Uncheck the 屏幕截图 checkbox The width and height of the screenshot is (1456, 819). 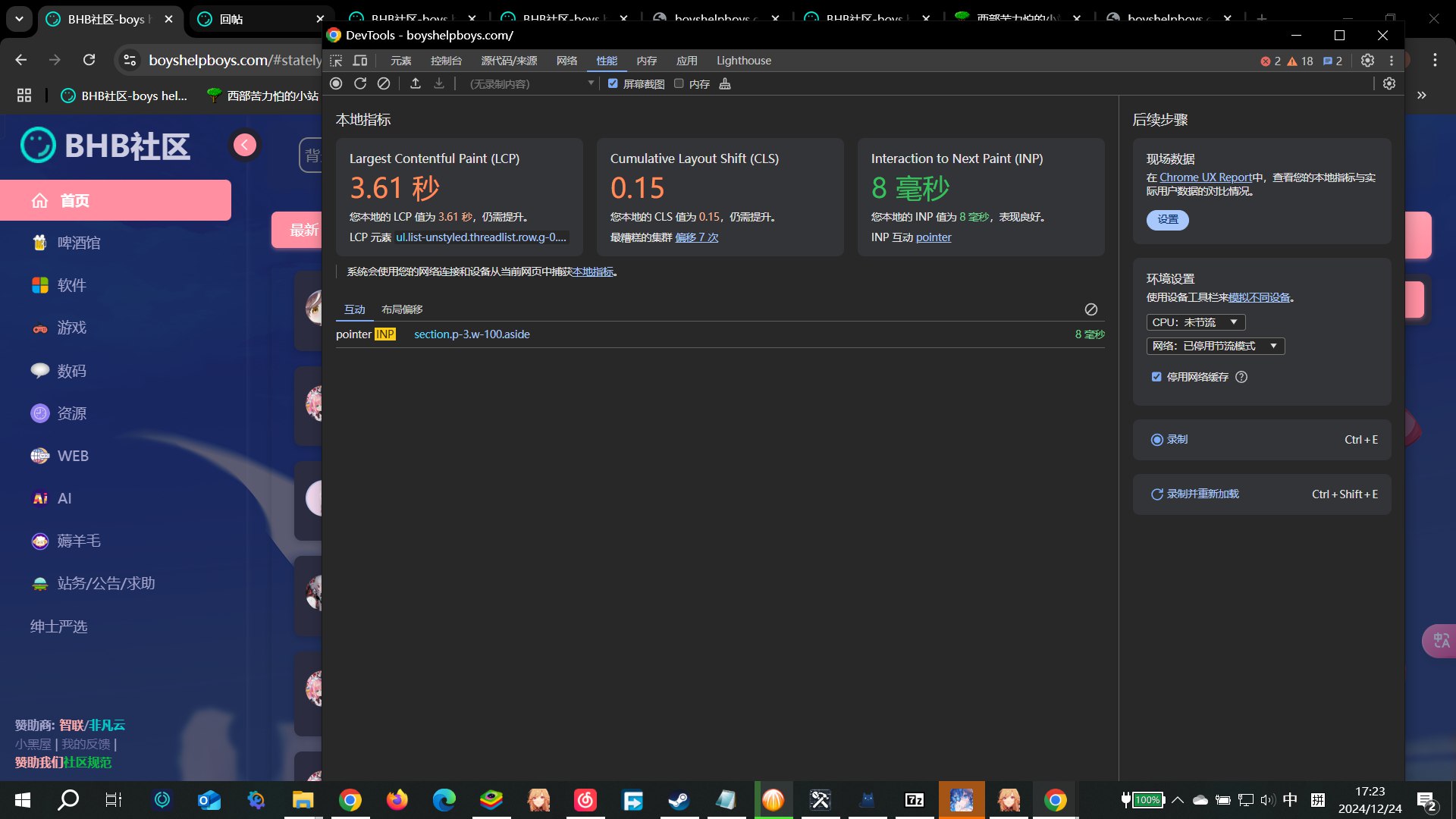tap(613, 83)
